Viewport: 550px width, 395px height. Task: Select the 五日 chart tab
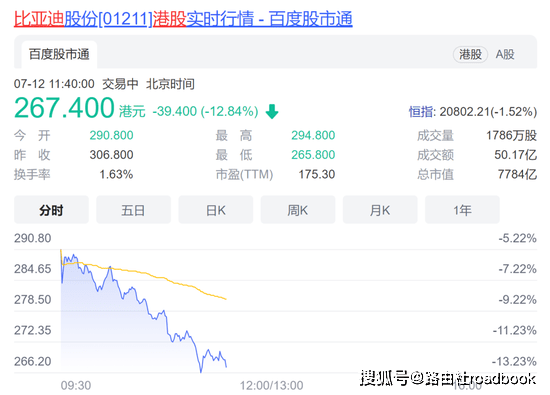[x=133, y=210]
